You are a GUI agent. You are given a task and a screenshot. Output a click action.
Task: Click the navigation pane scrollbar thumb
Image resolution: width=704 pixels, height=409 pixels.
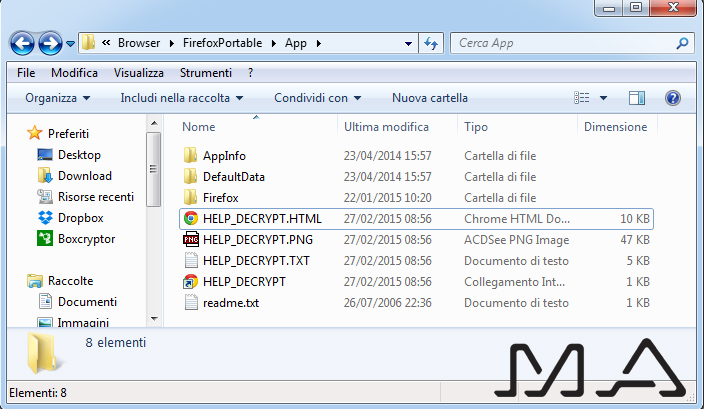[154, 169]
